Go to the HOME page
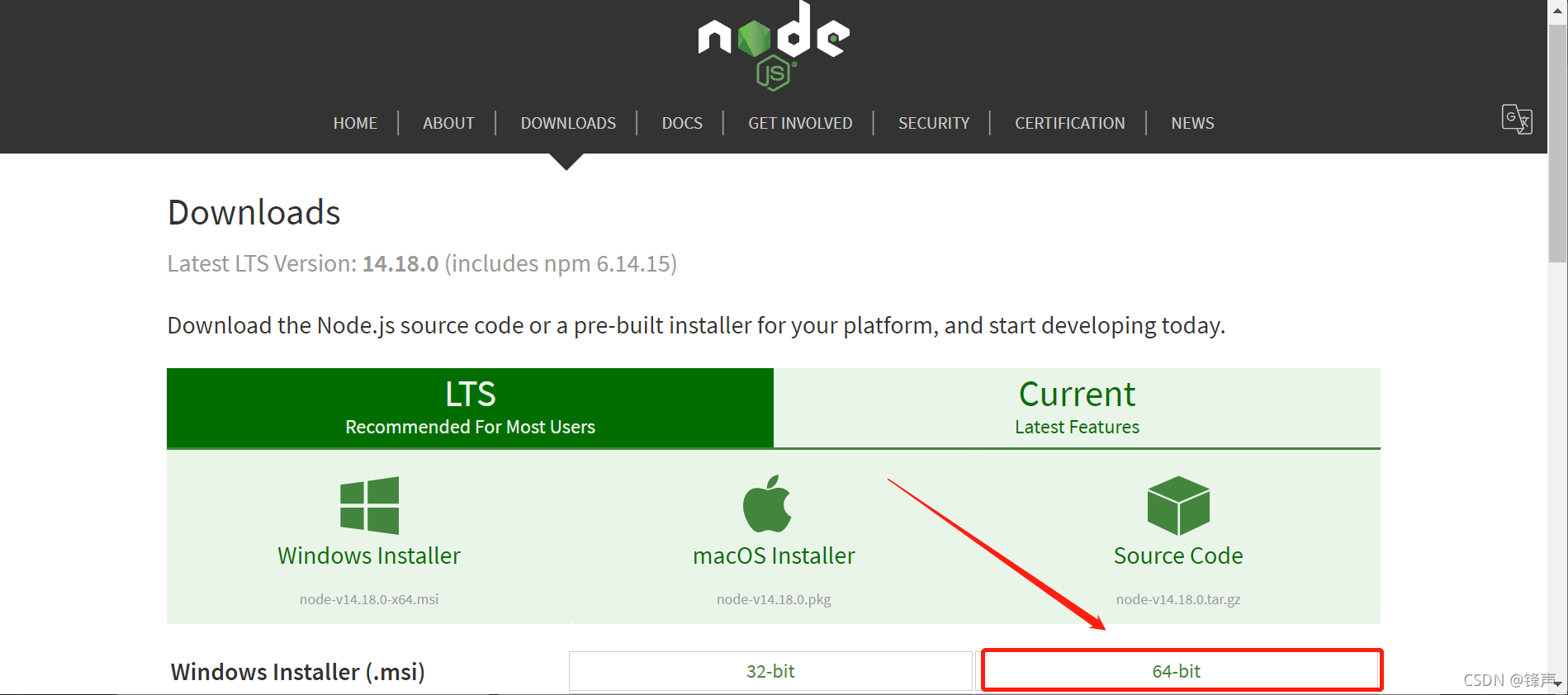Screen dimensions: 1568x695 355,123
